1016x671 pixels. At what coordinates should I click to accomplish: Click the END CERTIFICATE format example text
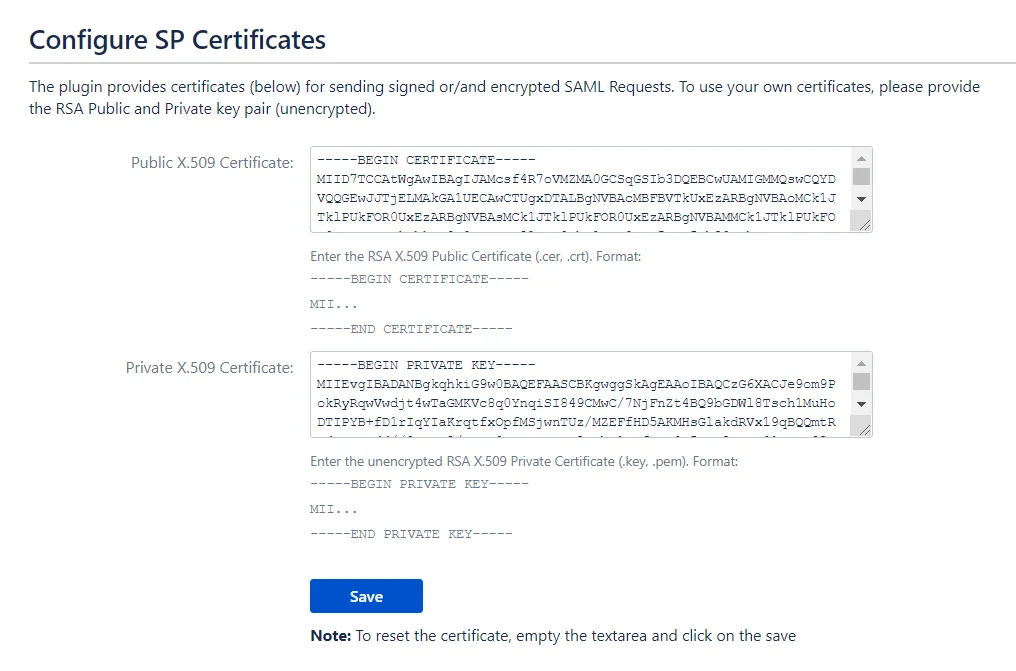tap(411, 329)
